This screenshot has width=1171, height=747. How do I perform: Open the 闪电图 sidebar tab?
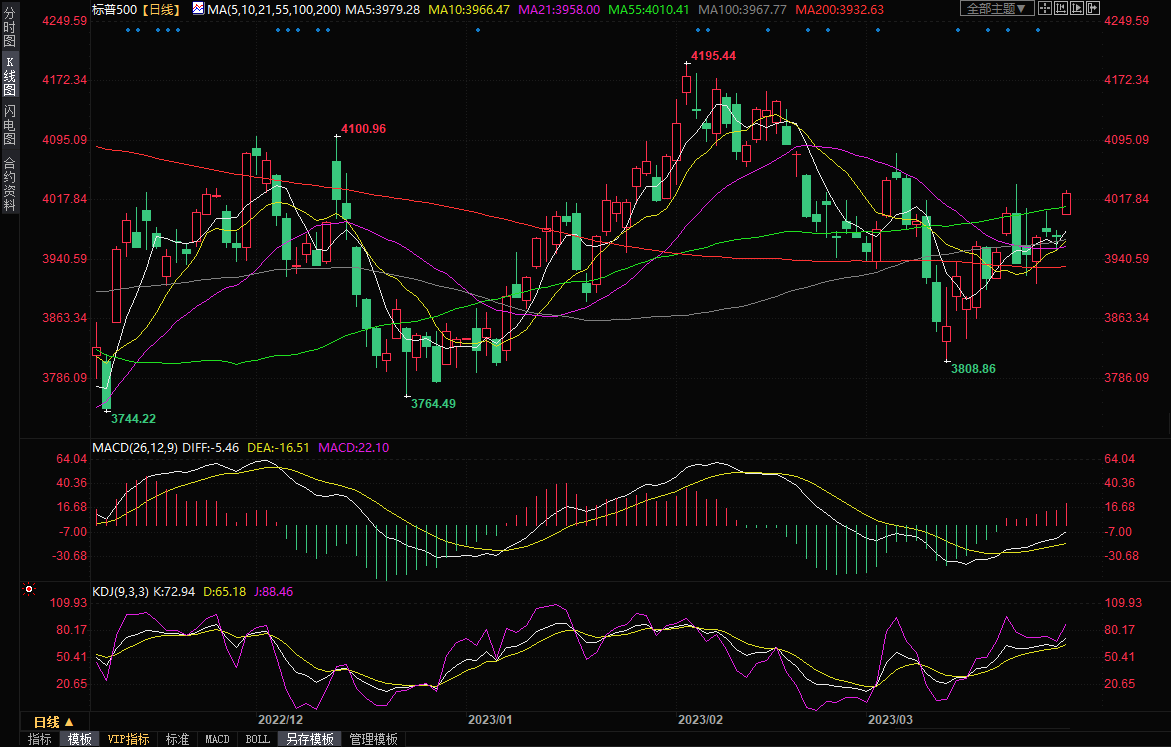click(x=9, y=125)
